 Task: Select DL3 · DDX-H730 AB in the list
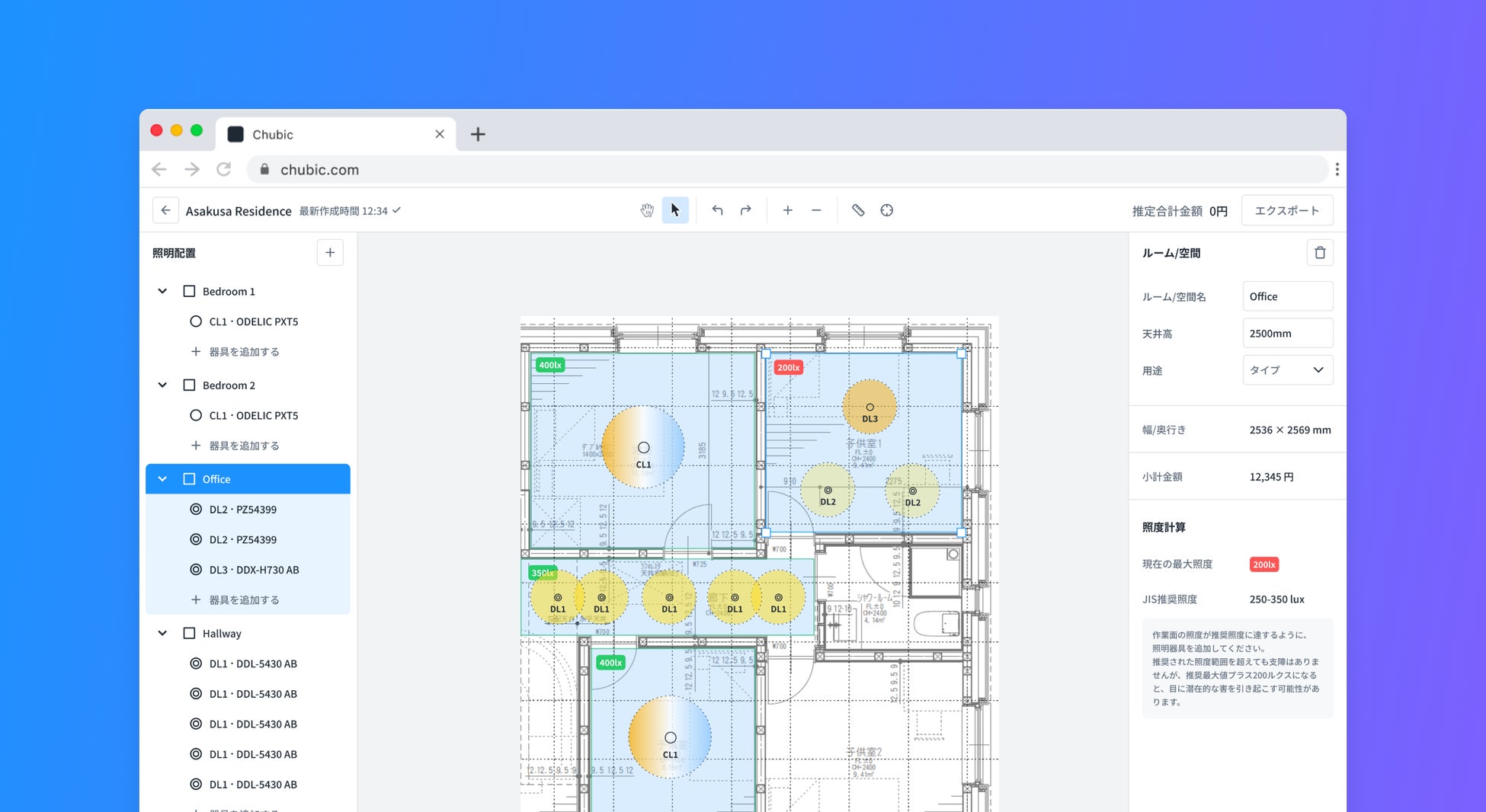pos(254,570)
